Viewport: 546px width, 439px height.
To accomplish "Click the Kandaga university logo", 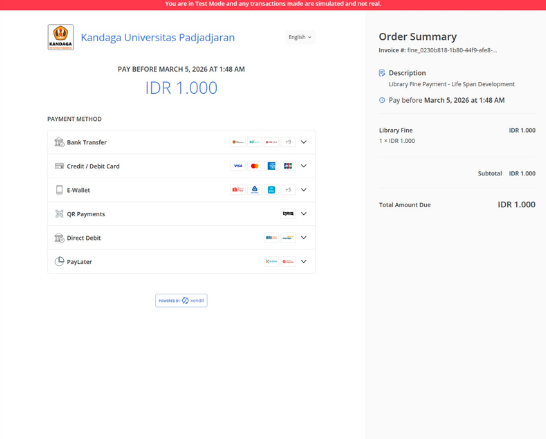I will (61, 37).
